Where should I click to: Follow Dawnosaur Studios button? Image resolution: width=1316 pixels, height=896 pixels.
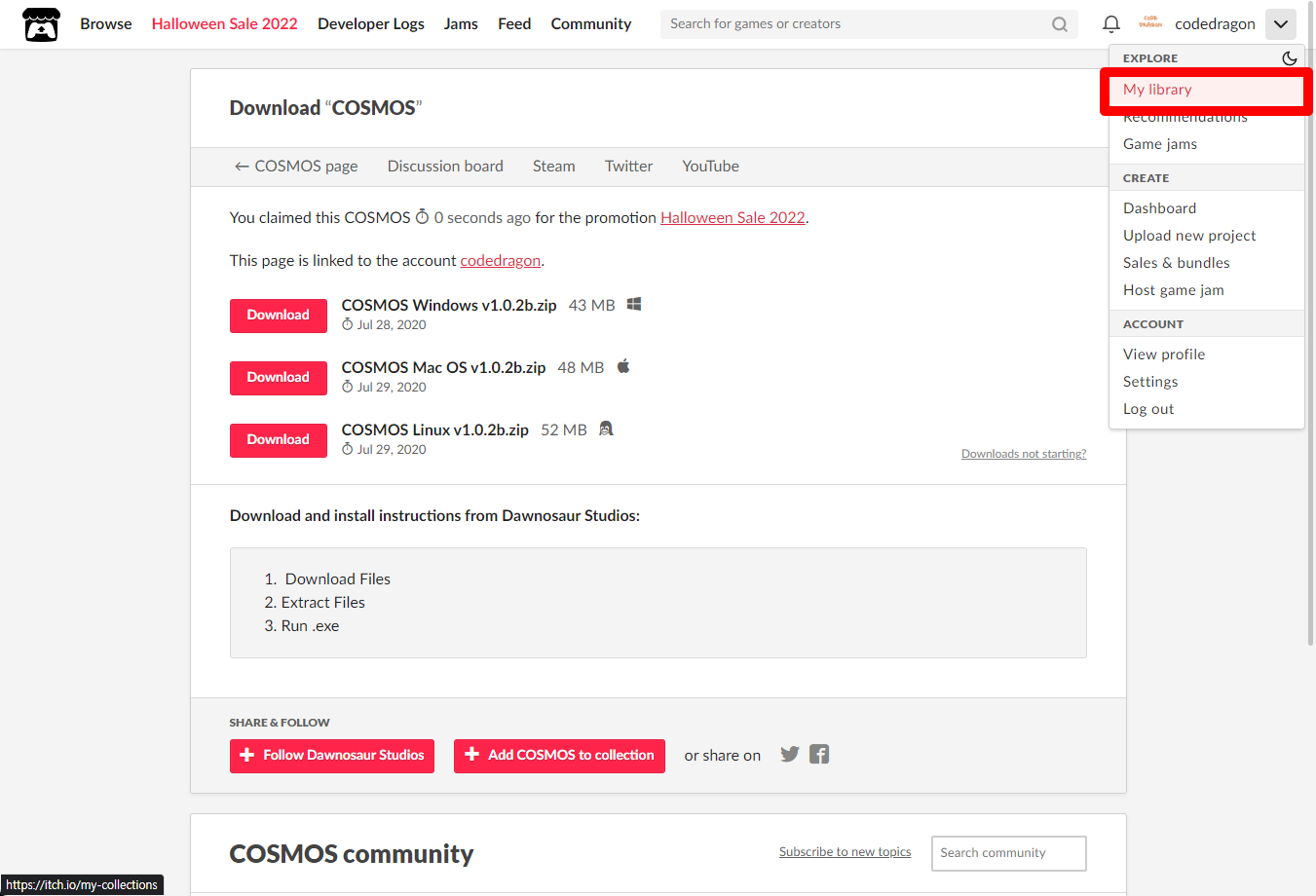point(332,756)
